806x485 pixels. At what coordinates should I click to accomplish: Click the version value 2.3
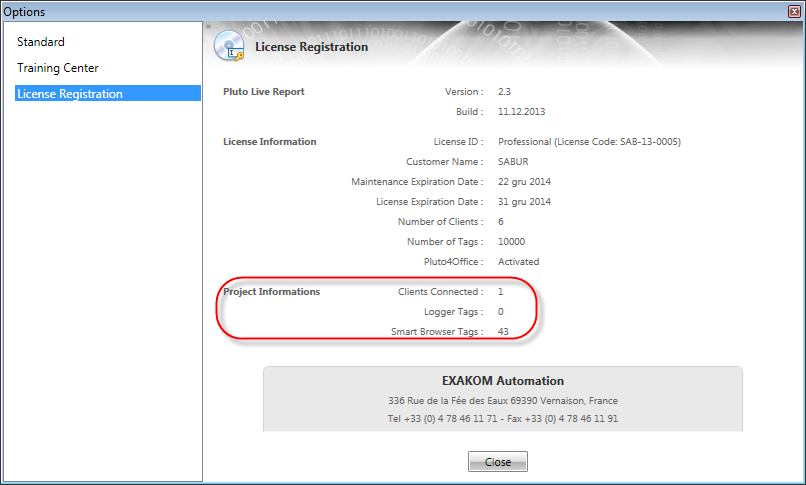coord(504,91)
